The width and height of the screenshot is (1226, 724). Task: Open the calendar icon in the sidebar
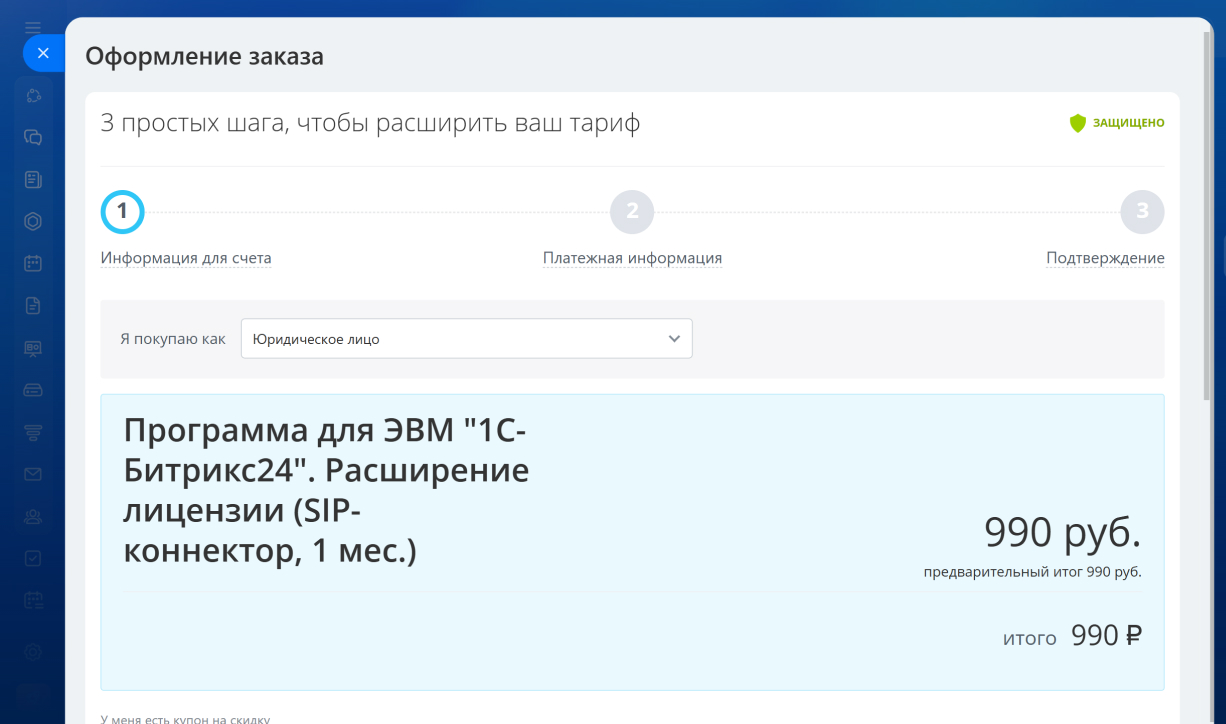33,264
